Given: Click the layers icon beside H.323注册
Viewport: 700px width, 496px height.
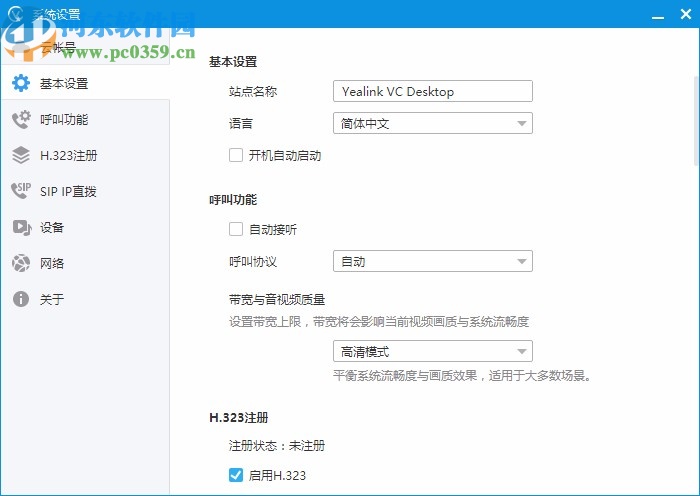Looking at the screenshot, I should pyautogui.click(x=21, y=155).
